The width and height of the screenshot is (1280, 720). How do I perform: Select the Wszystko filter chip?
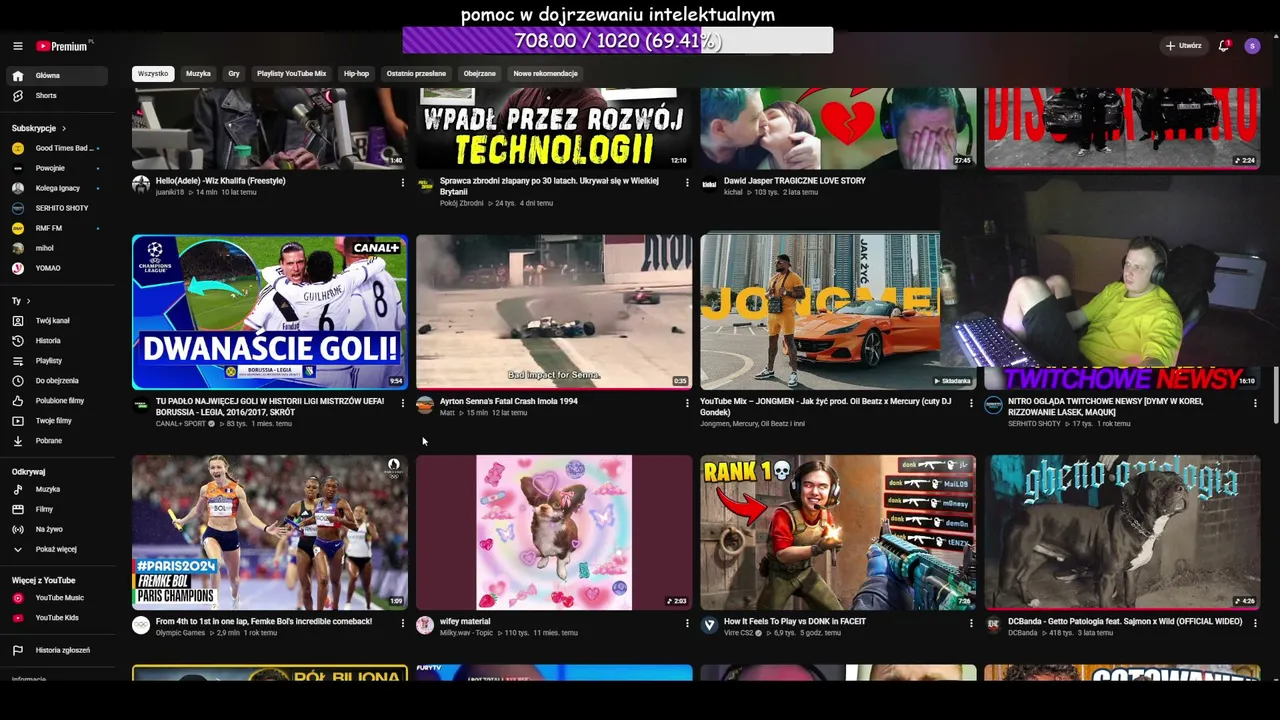click(153, 74)
